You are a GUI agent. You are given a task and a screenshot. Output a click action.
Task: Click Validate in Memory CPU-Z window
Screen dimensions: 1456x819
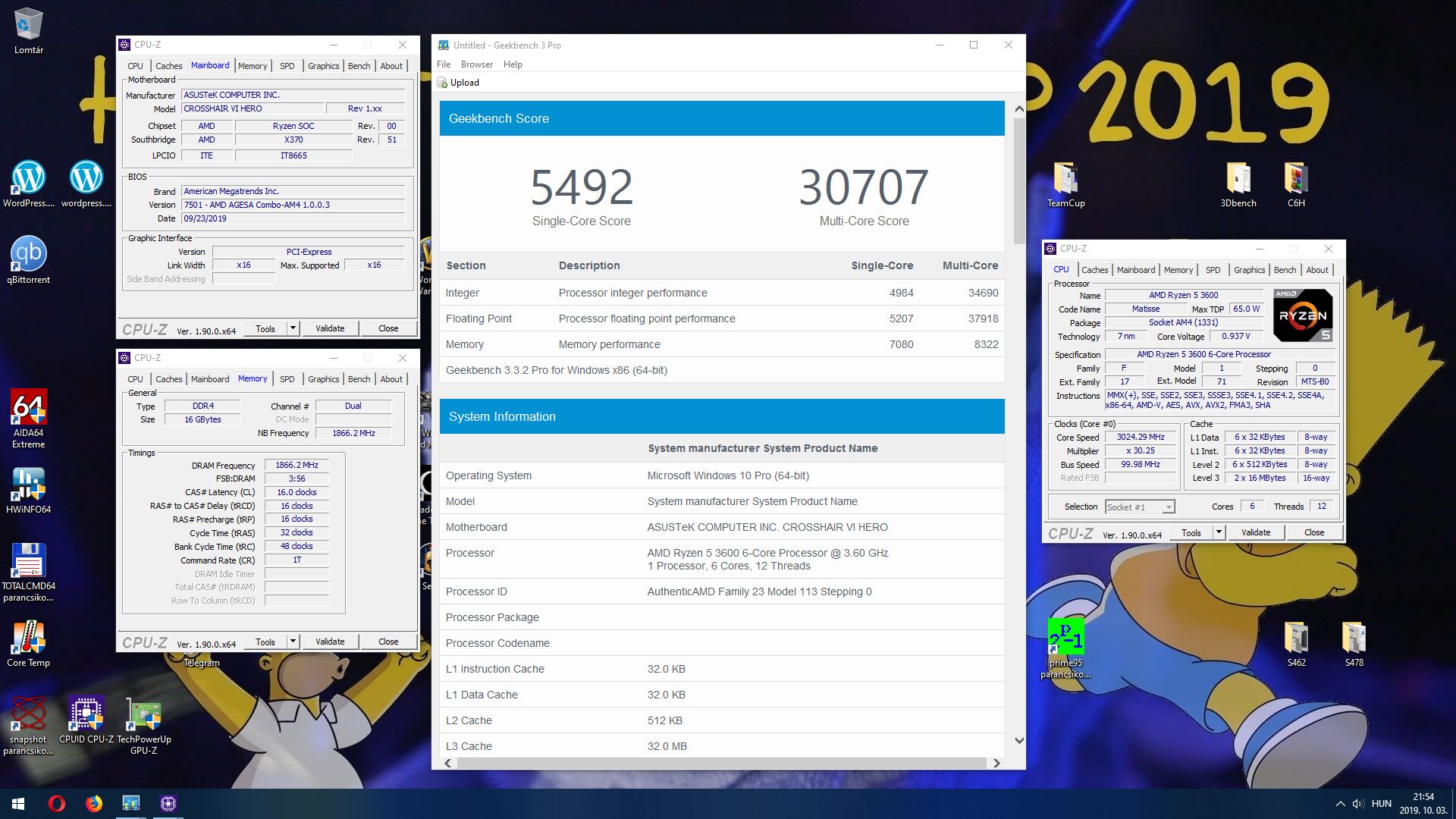point(330,642)
